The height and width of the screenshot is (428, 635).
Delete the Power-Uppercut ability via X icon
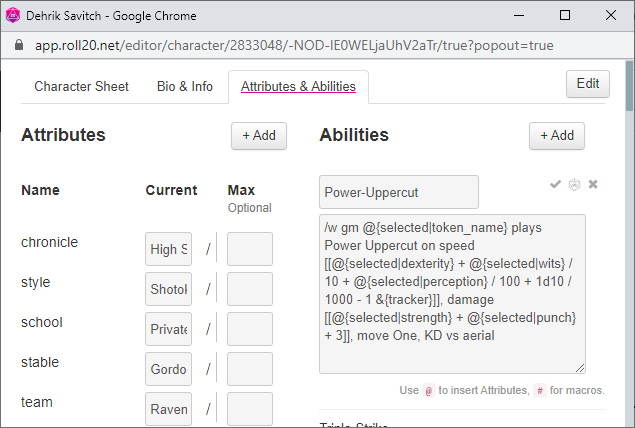click(593, 184)
